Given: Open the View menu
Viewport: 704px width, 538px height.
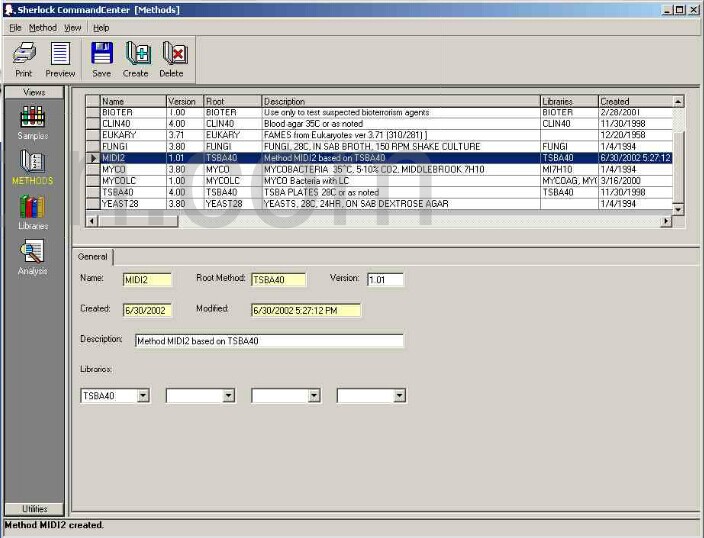Looking at the screenshot, I should coord(72,28).
